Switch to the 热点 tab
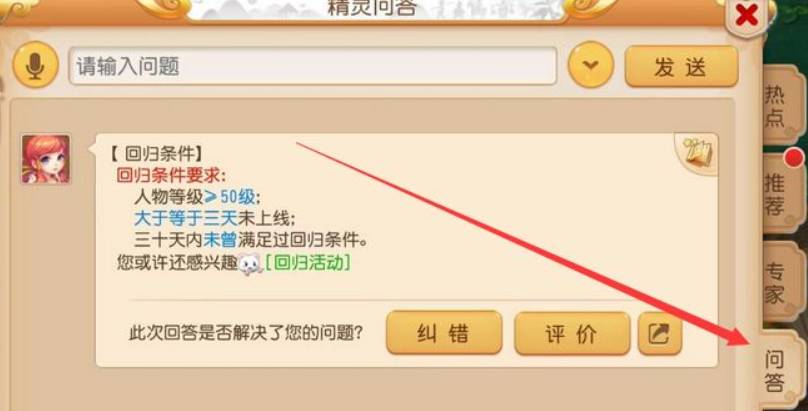This screenshot has width=808, height=411. tap(775, 106)
